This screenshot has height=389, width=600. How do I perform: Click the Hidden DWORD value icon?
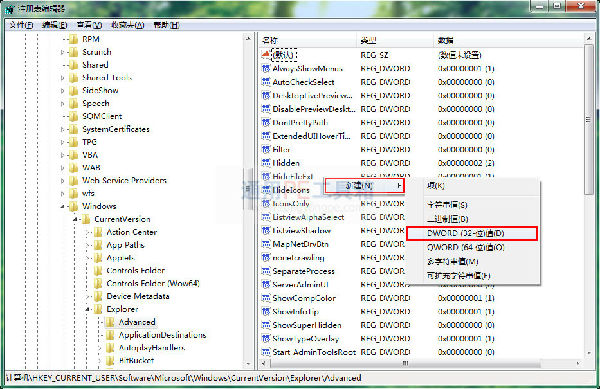click(x=266, y=163)
